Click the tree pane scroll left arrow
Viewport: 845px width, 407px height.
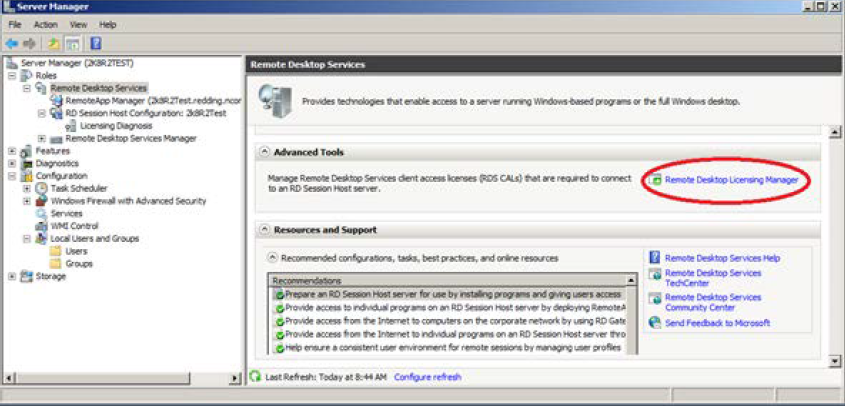click(8, 378)
